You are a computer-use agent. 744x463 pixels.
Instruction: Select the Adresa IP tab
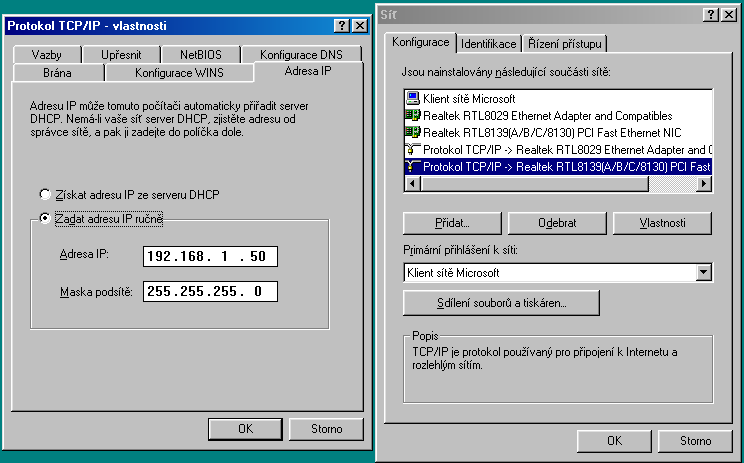pyautogui.click(x=308, y=71)
